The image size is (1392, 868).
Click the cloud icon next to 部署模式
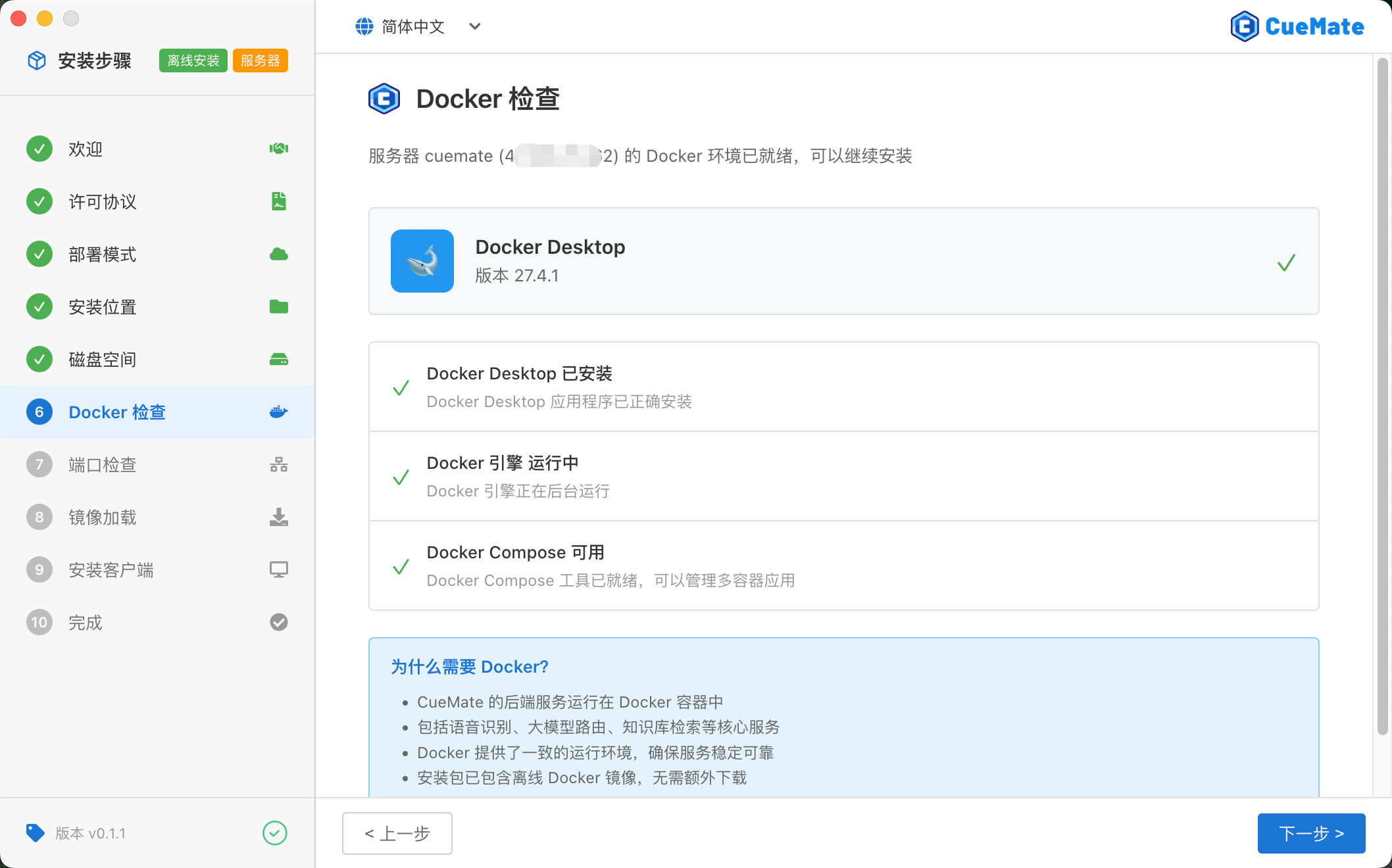[x=278, y=254]
